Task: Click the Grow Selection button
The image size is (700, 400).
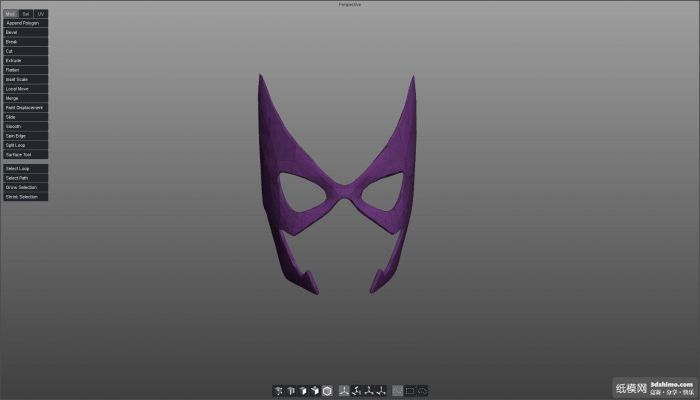Action: click(25, 187)
